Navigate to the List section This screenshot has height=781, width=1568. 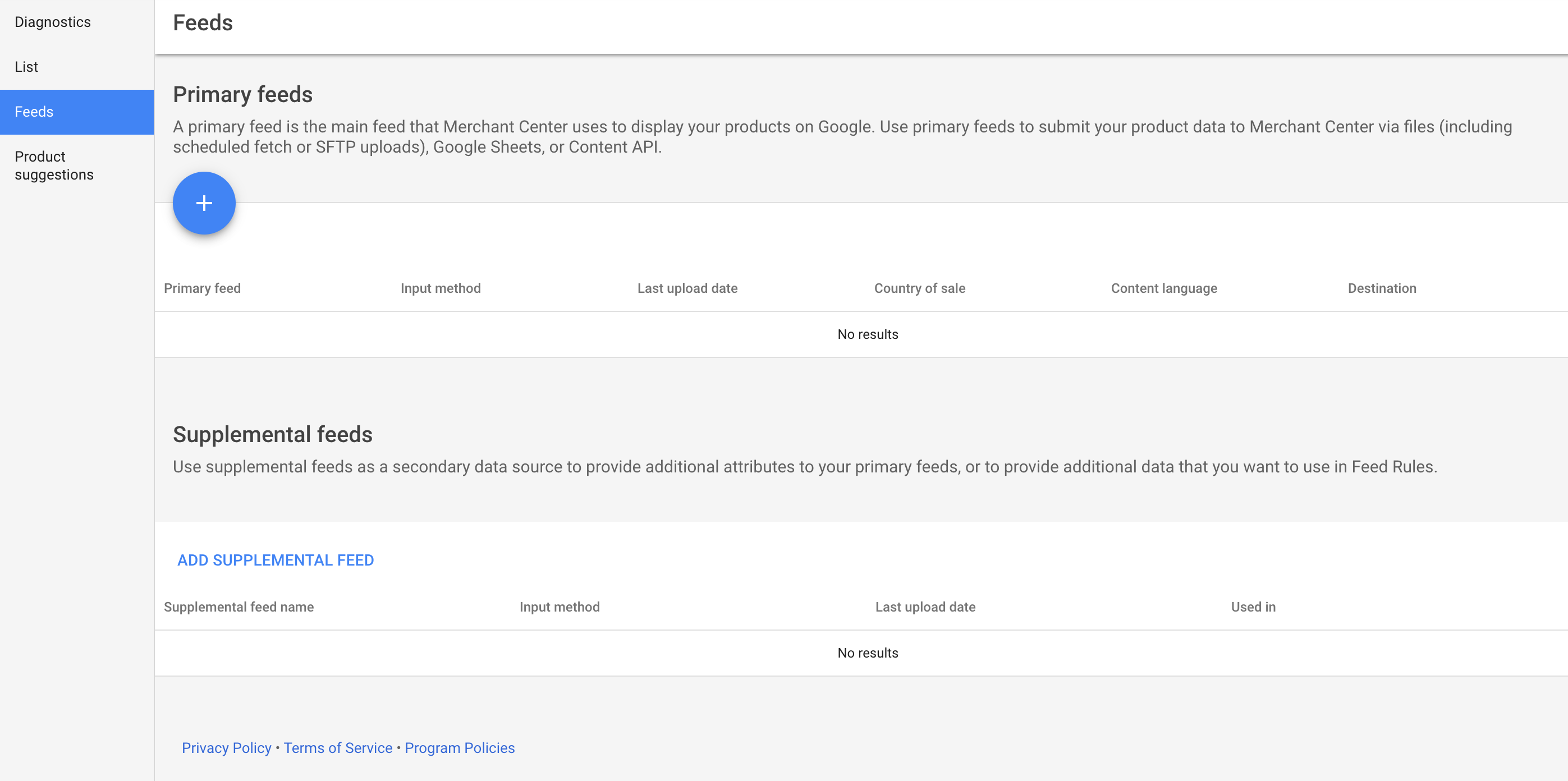click(27, 67)
